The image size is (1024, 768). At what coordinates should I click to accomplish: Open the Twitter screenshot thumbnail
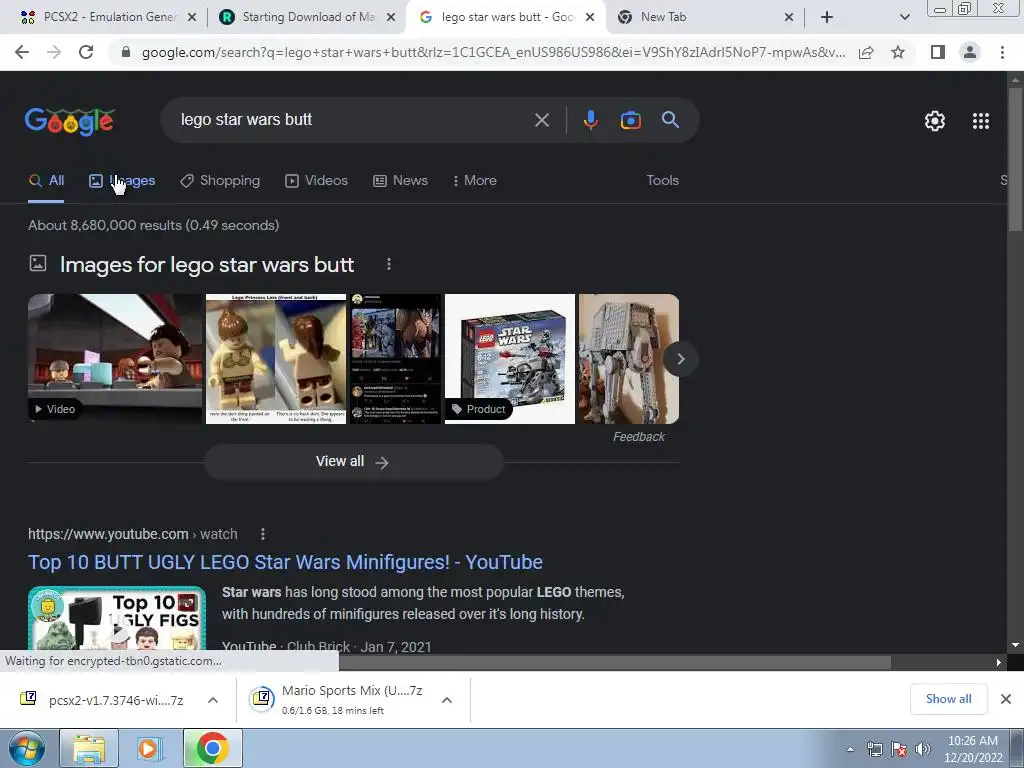395,359
